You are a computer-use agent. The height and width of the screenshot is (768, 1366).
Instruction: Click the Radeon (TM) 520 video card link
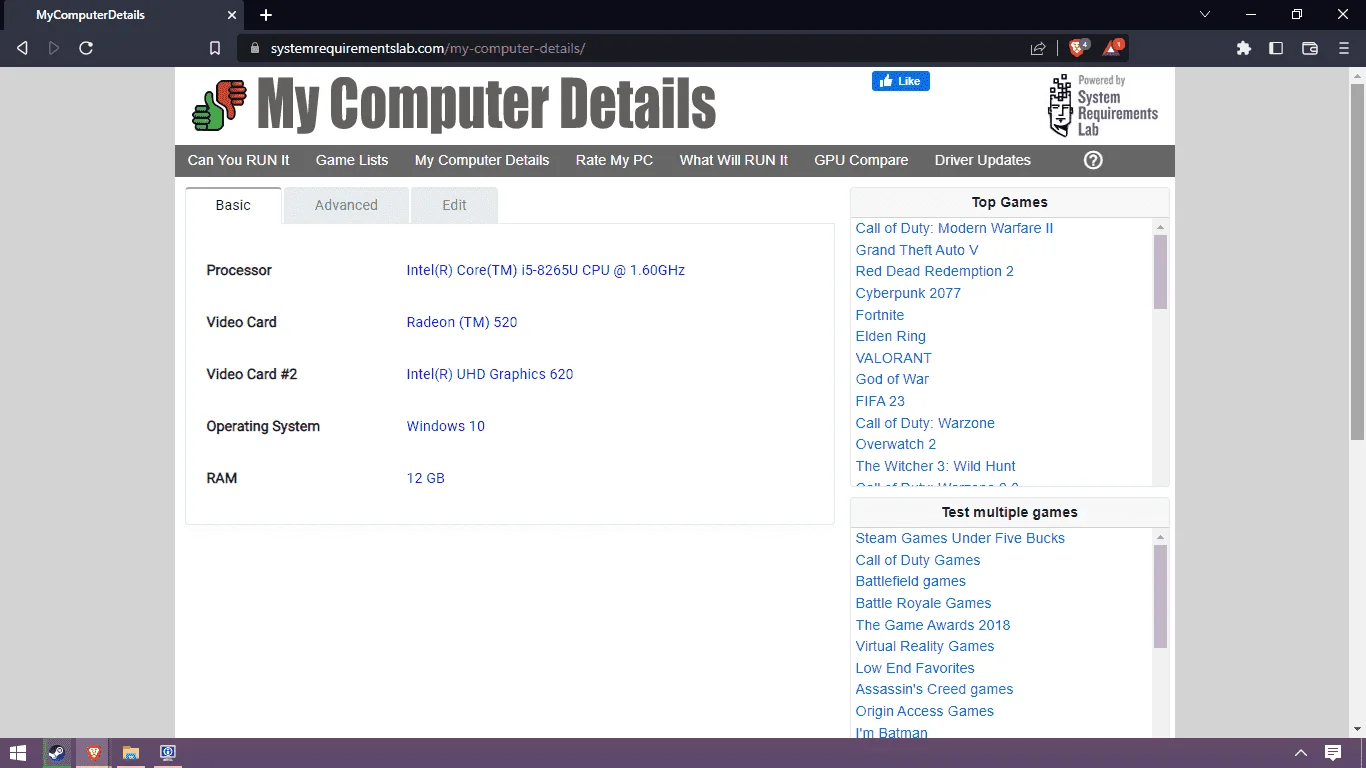462,322
